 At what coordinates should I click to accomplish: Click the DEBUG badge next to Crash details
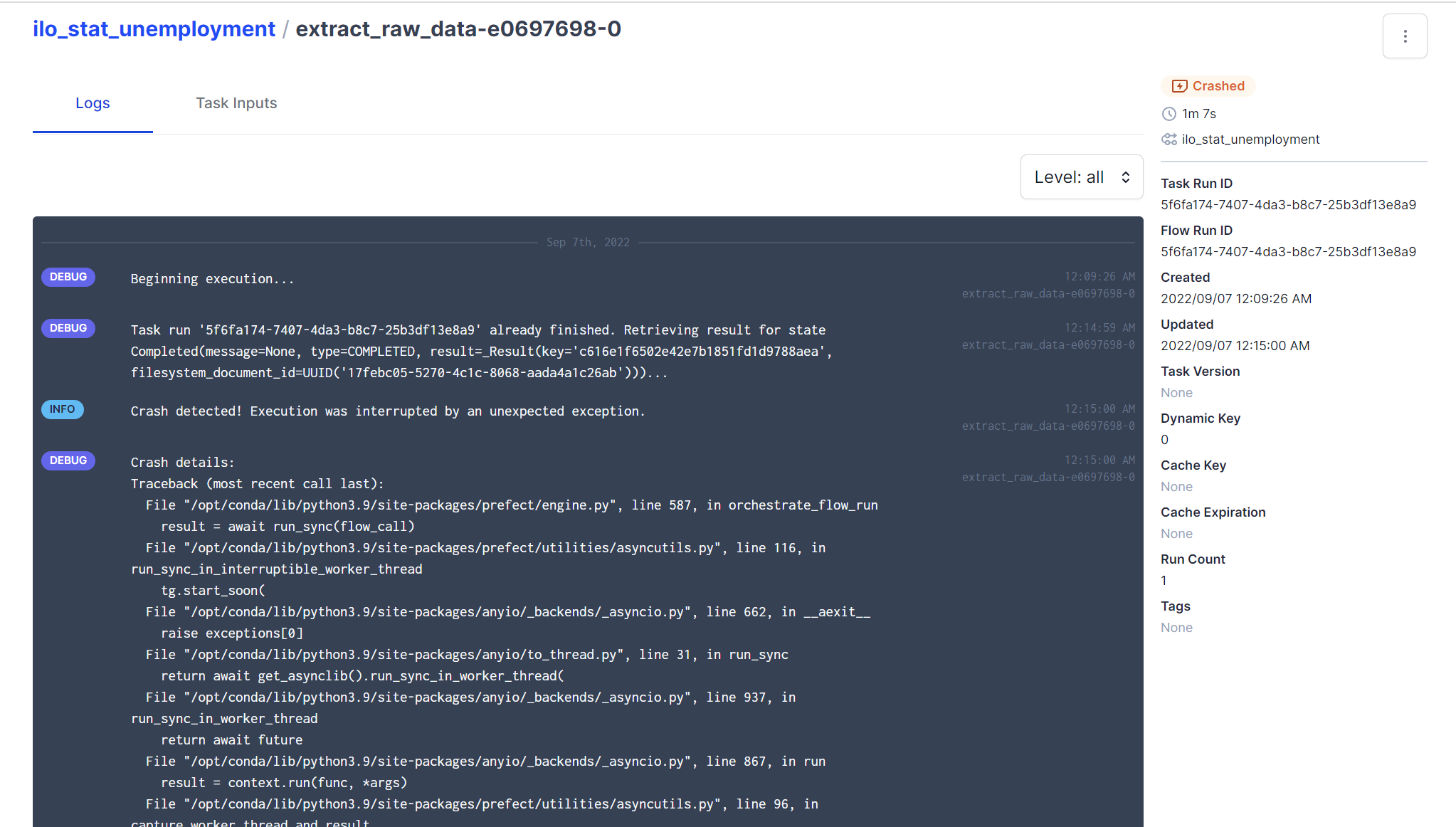pos(68,460)
